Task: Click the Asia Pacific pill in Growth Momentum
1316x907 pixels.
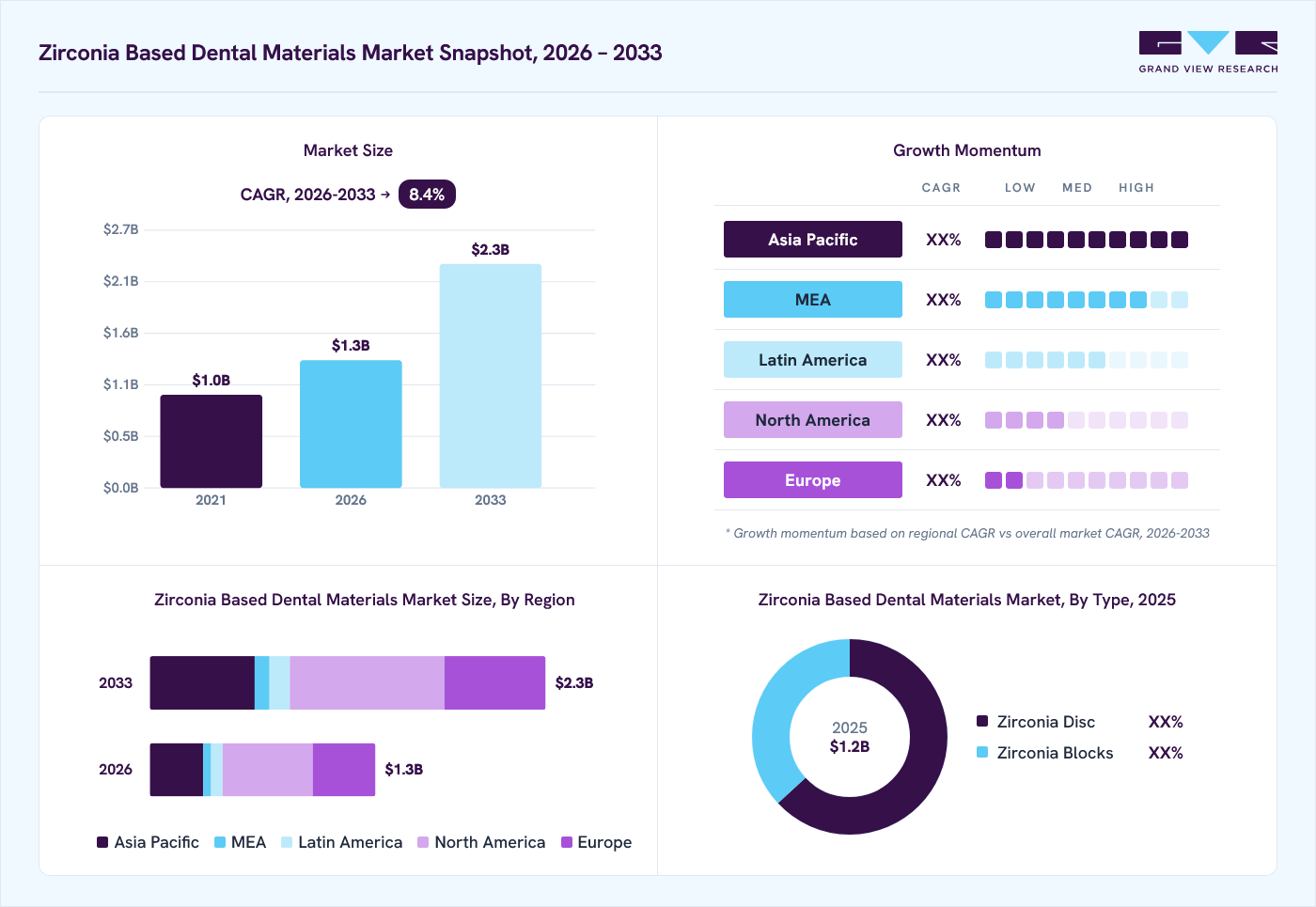Action: click(x=813, y=240)
